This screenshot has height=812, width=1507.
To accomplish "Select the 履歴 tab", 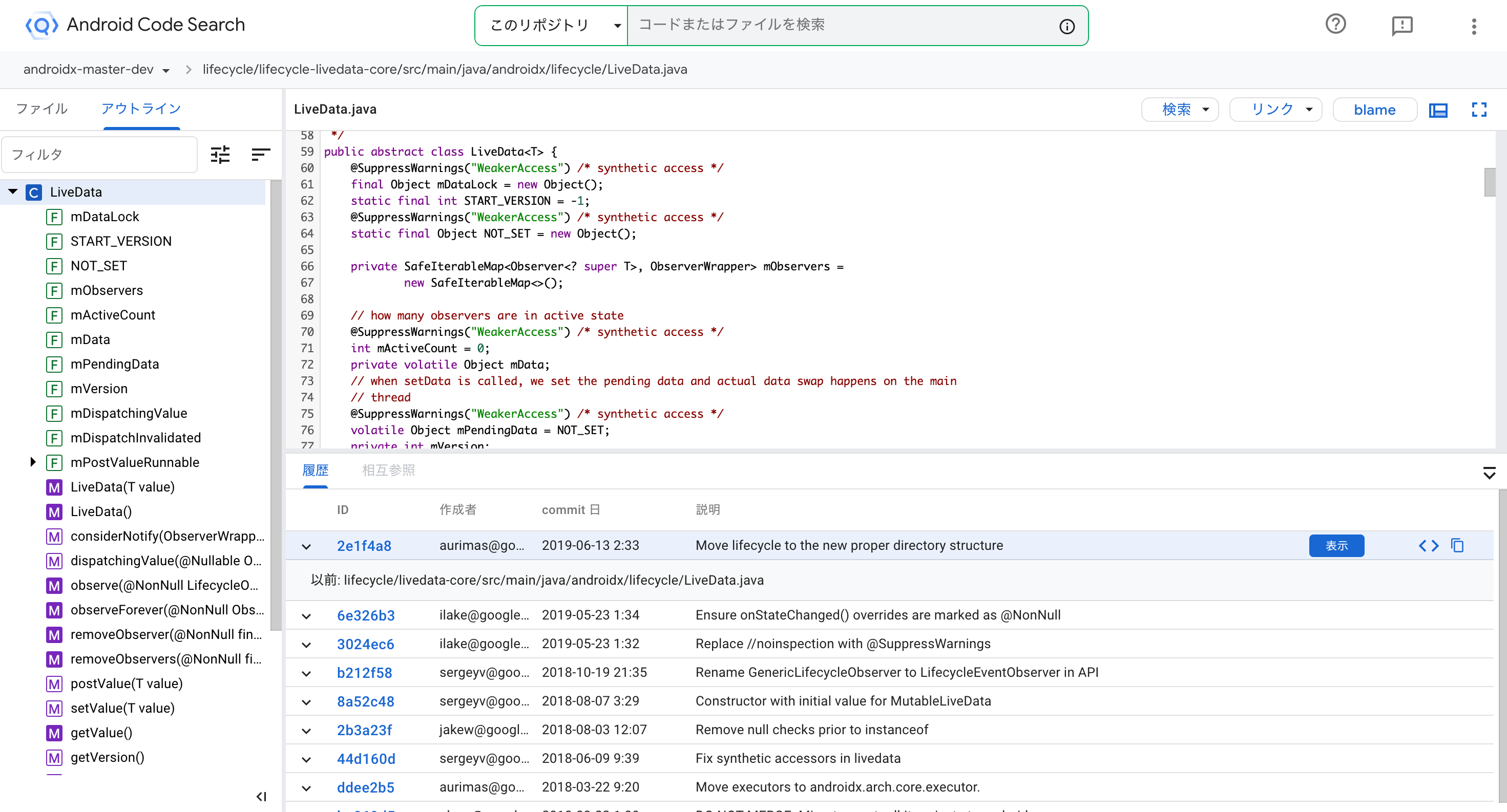I will pyautogui.click(x=316, y=470).
